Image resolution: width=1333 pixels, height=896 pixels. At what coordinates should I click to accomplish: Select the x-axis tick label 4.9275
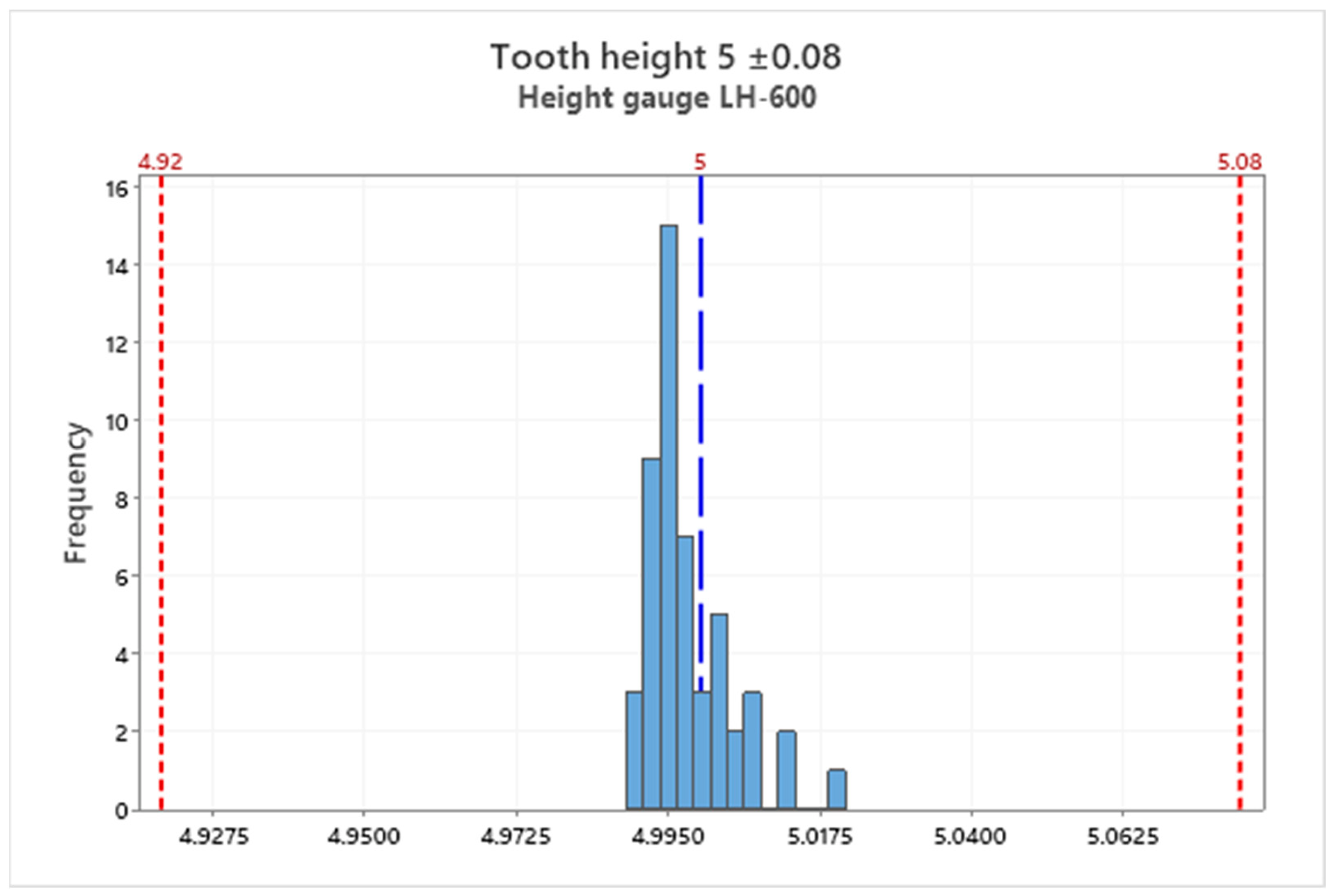coord(214,836)
